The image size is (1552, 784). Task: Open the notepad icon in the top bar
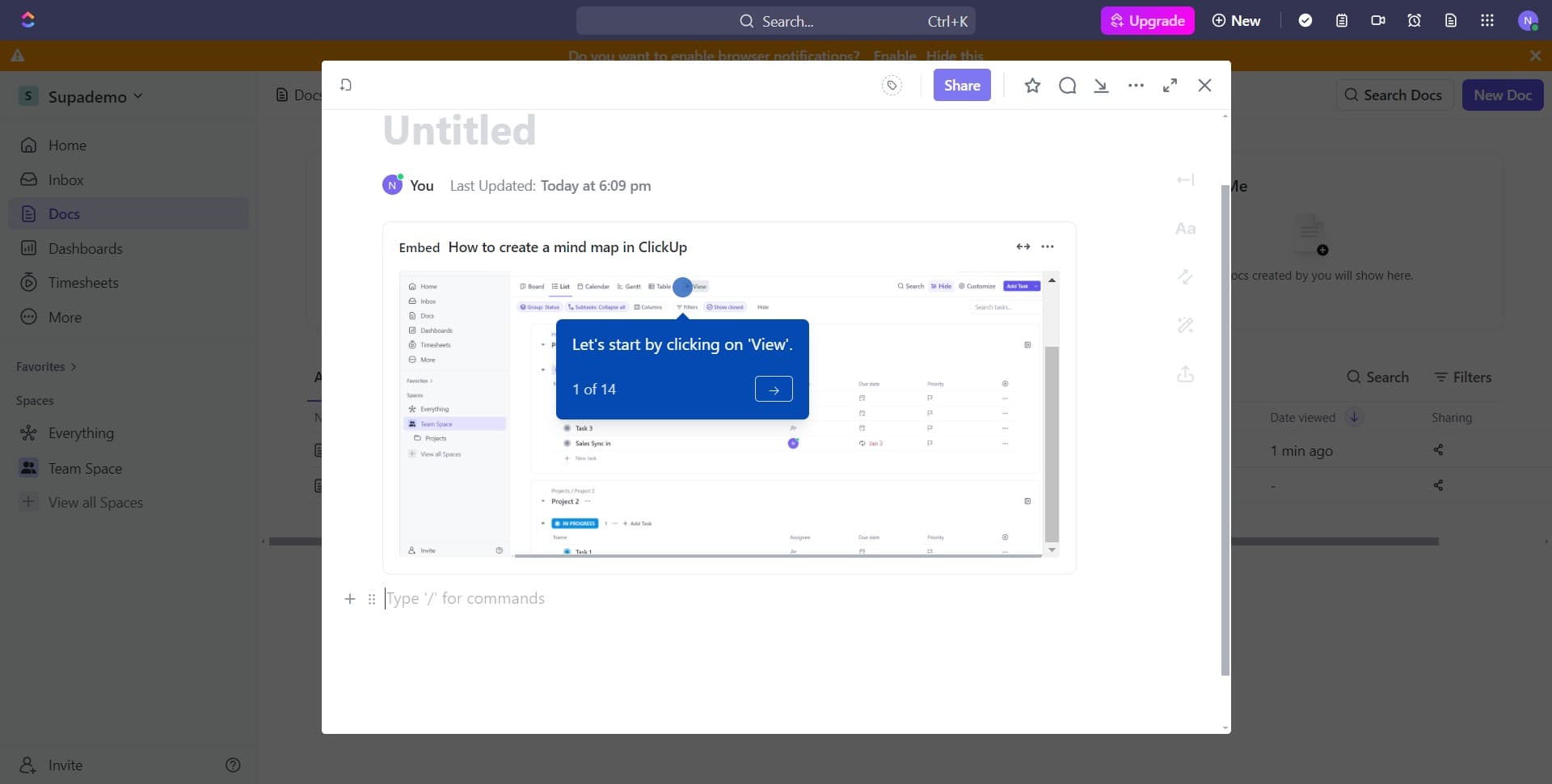1342,20
